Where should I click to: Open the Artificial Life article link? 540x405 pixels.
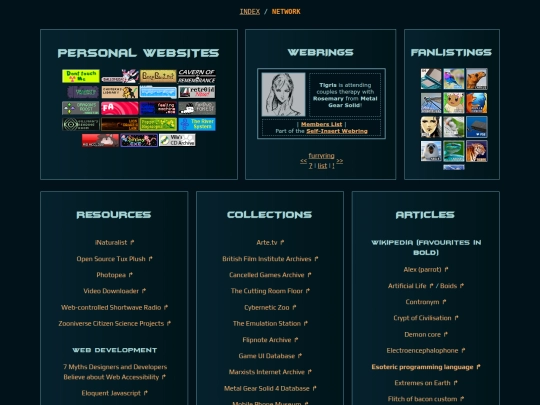tap(410, 286)
